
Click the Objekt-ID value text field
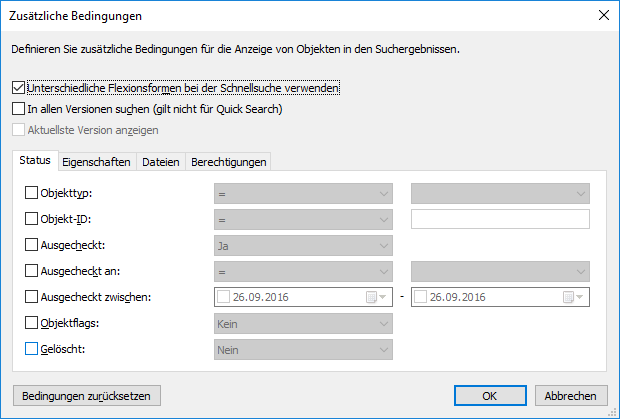(500, 219)
